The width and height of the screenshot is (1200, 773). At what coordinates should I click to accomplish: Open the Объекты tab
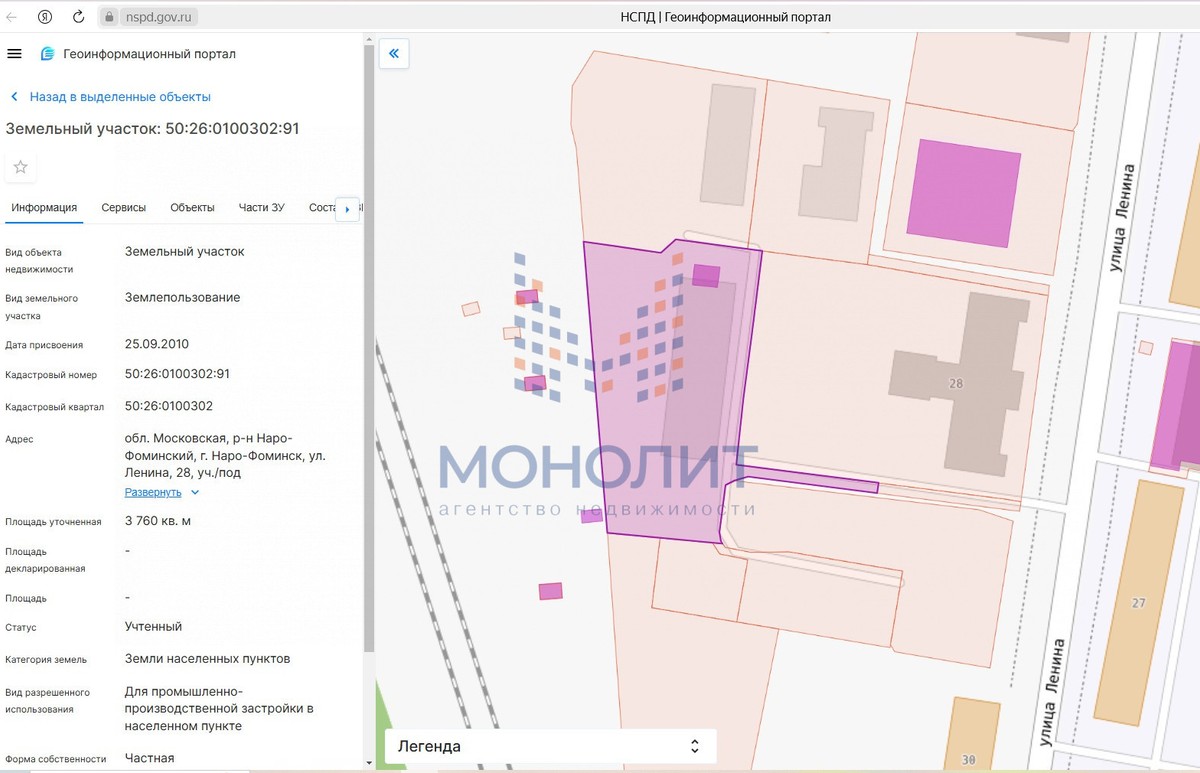click(192, 208)
